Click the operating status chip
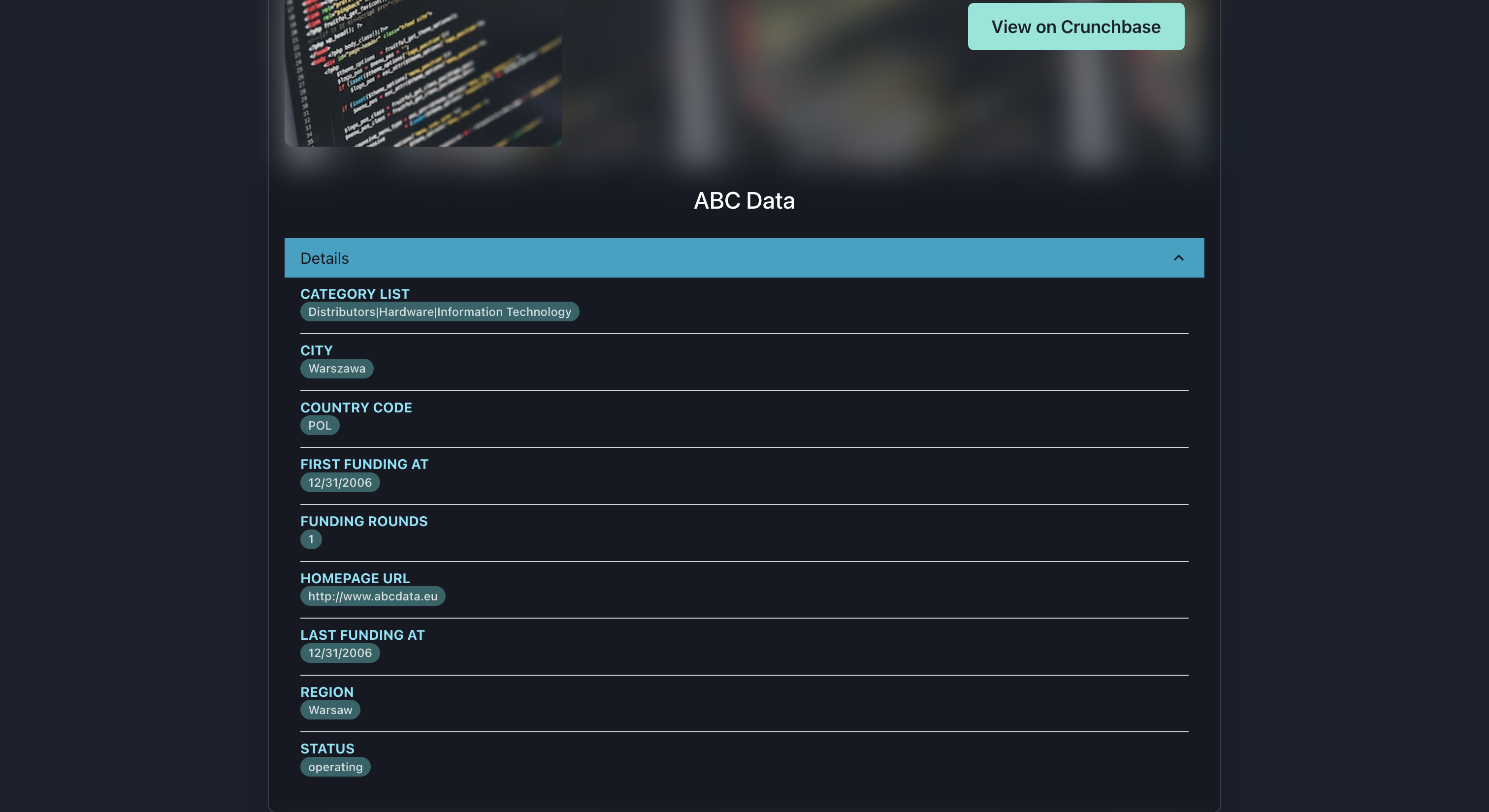 click(335, 767)
